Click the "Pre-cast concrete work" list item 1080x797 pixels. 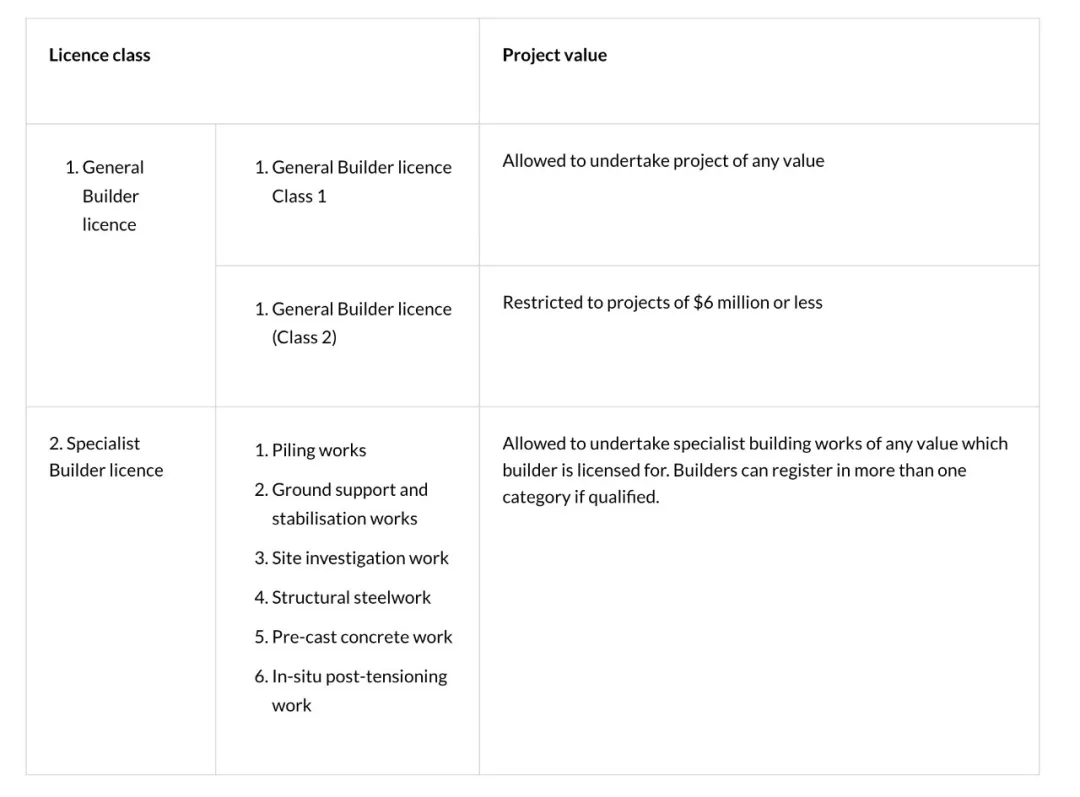pos(353,637)
